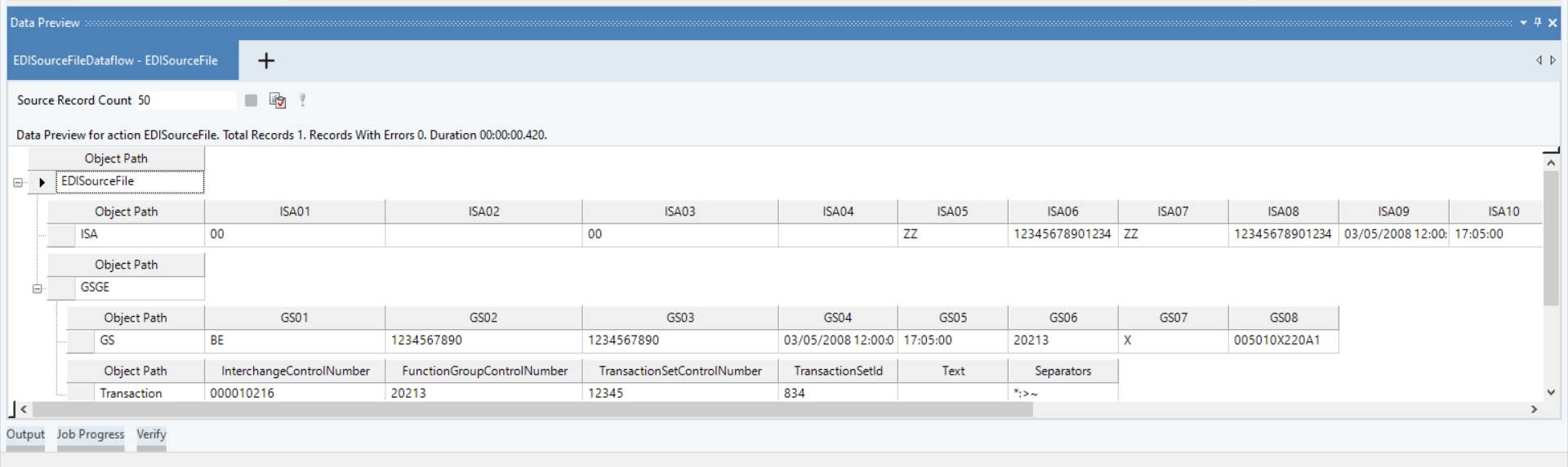Image resolution: width=1568 pixels, height=467 pixels.
Task: Collapse the GSGE node
Action: (x=37, y=289)
